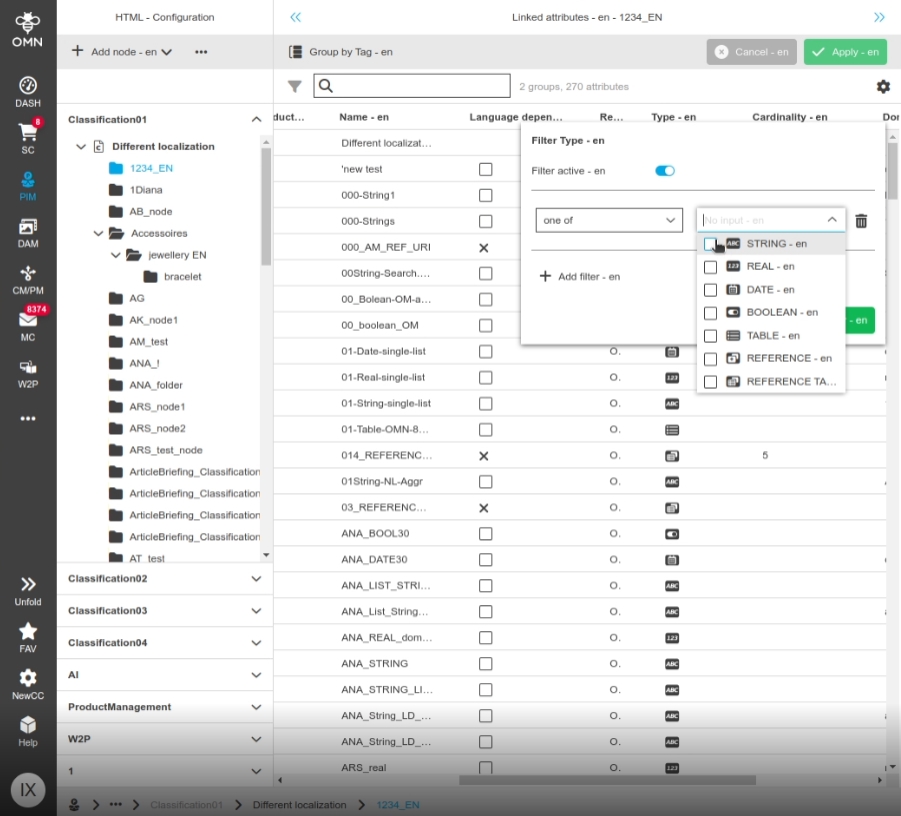
Task: Open Add node dropdown arrow
Action: coord(167,52)
